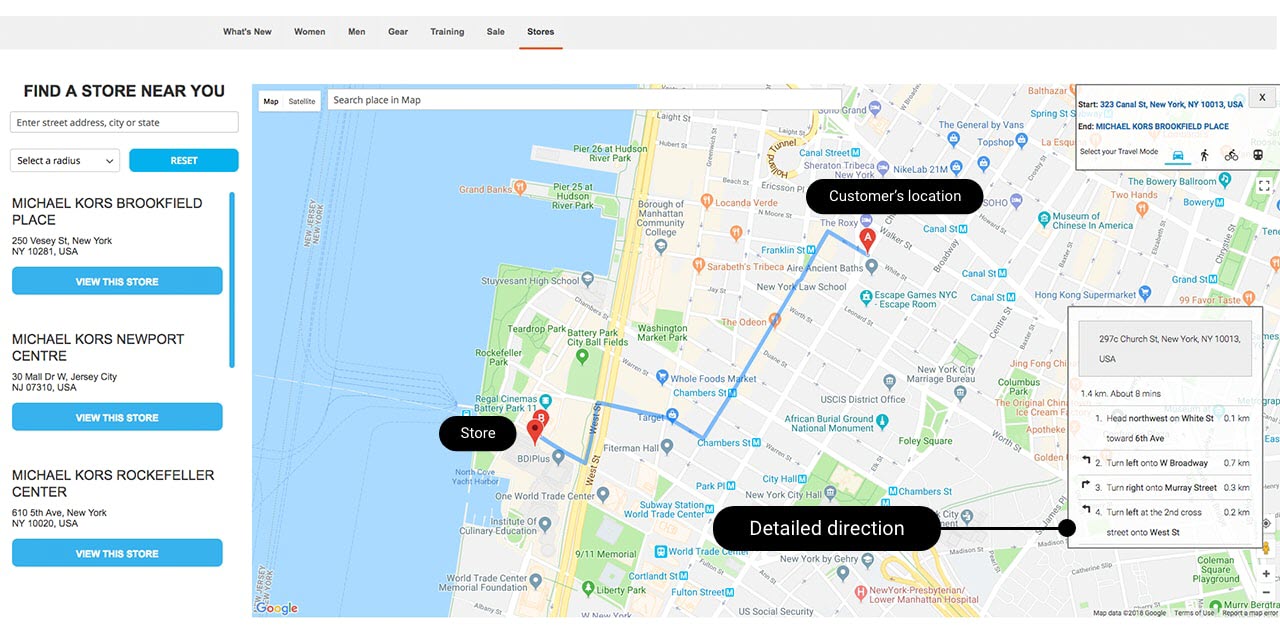The height and width of the screenshot is (628, 1280).
Task: Click the Search place in Map field
Action: tap(585, 100)
